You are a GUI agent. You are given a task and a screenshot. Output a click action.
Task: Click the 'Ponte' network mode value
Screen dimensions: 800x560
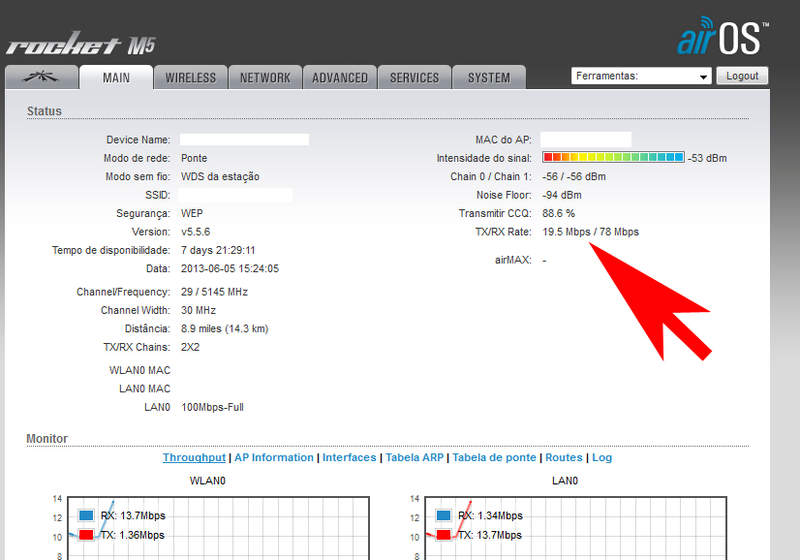pyautogui.click(x=194, y=158)
